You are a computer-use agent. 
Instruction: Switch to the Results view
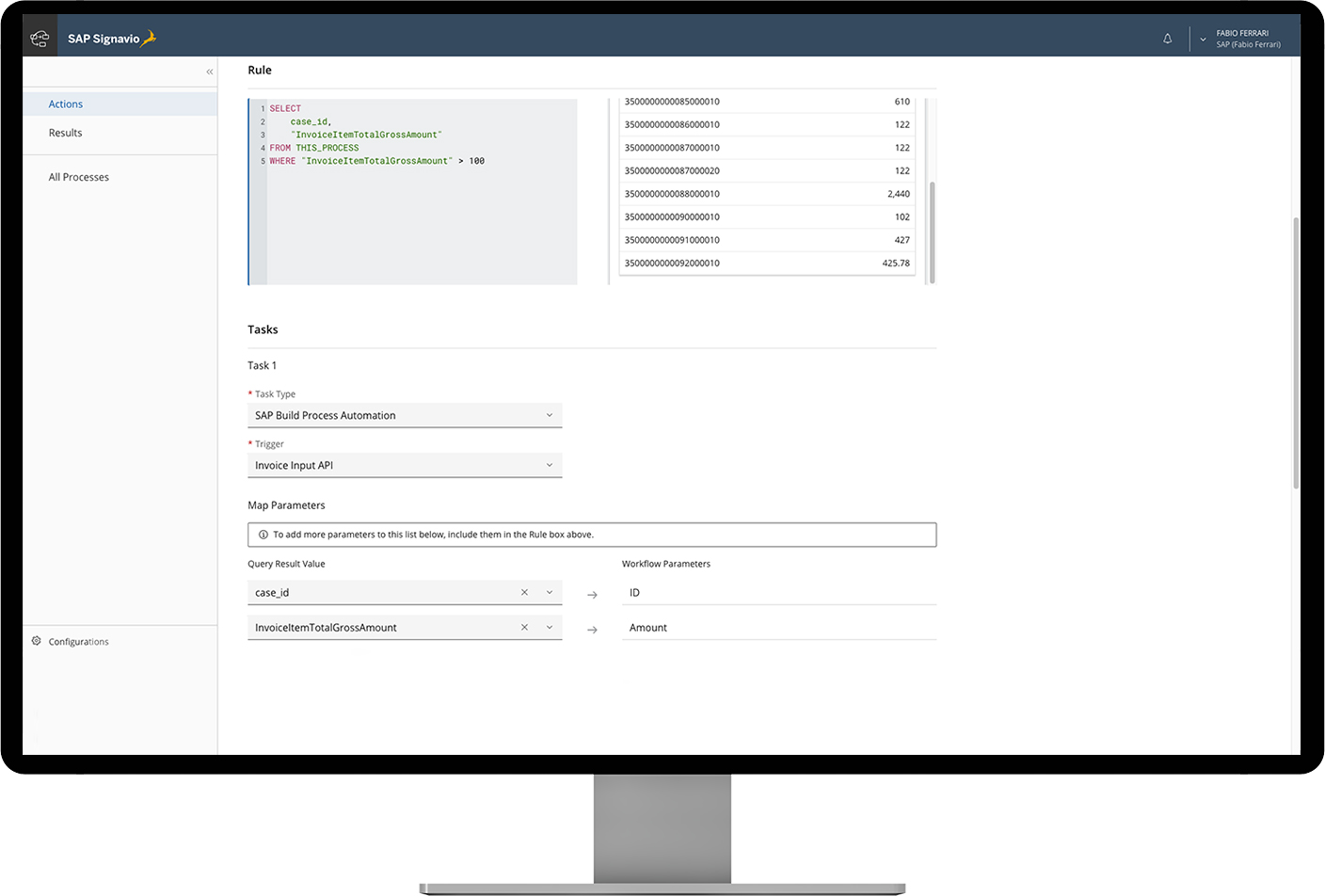65,133
